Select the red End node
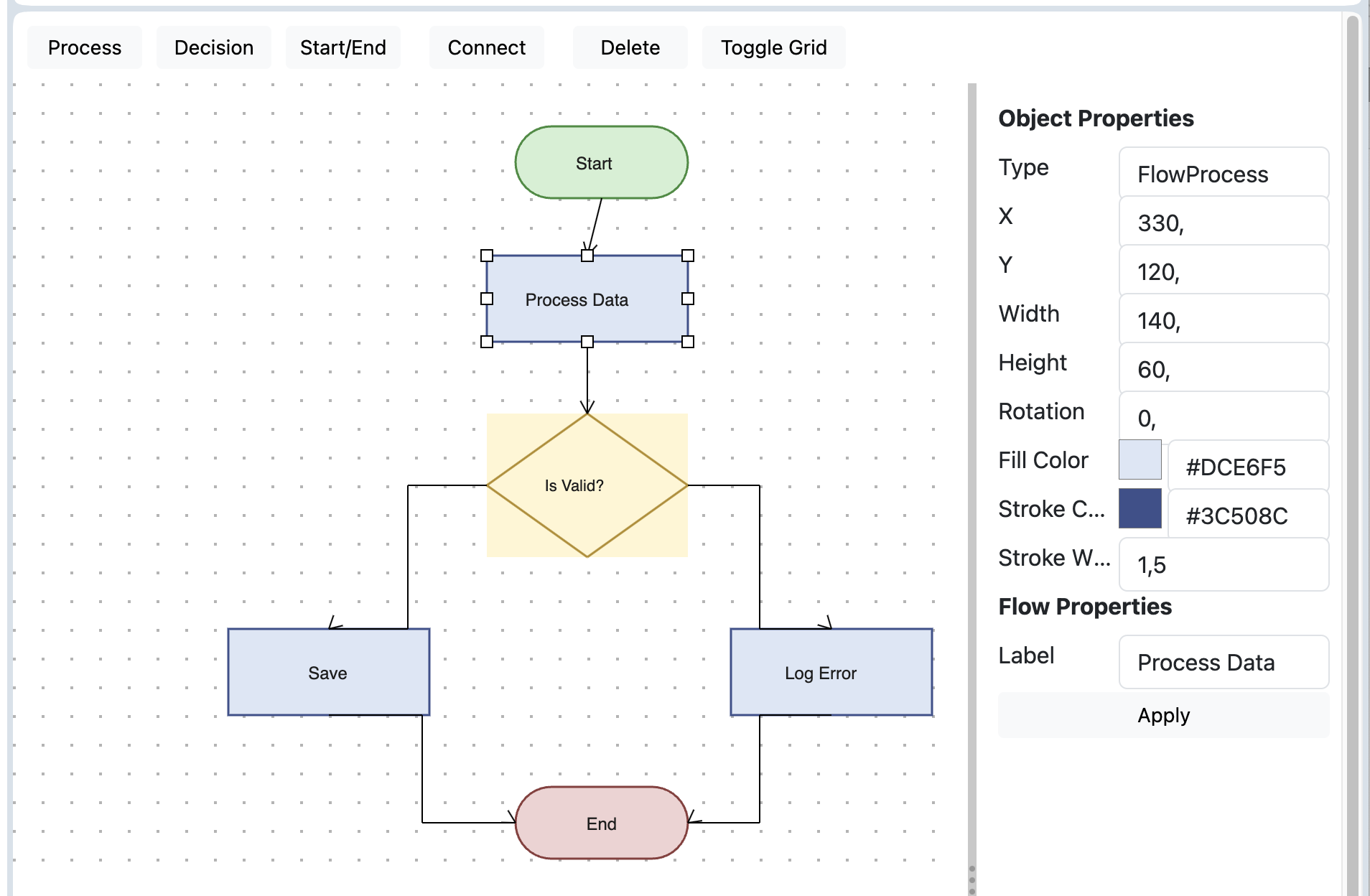The width and height of the screenshot is (1370, 896). point(602,823)
